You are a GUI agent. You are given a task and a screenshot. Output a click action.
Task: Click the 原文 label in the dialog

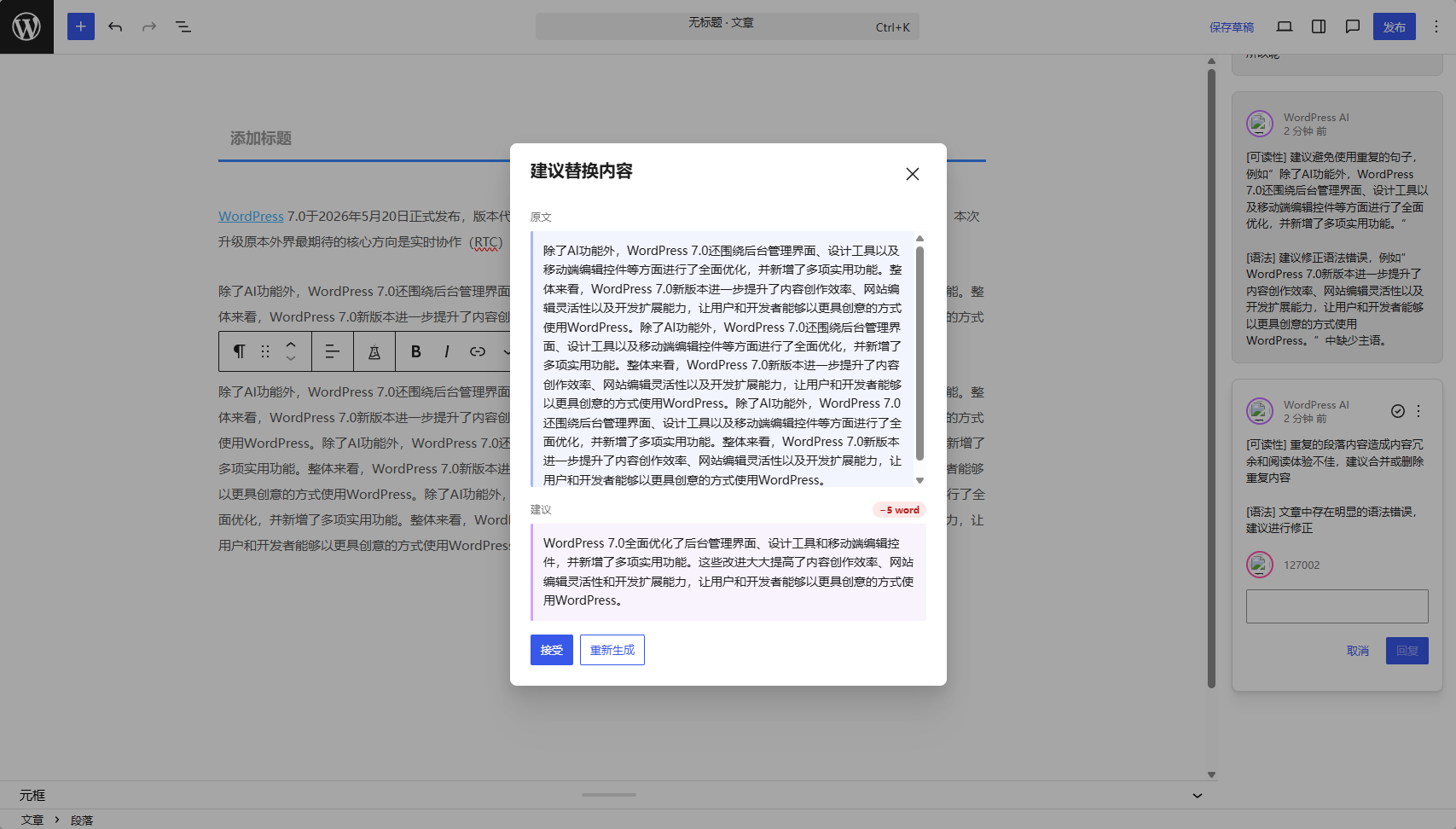pyautogui.click(x=541, y=217)
